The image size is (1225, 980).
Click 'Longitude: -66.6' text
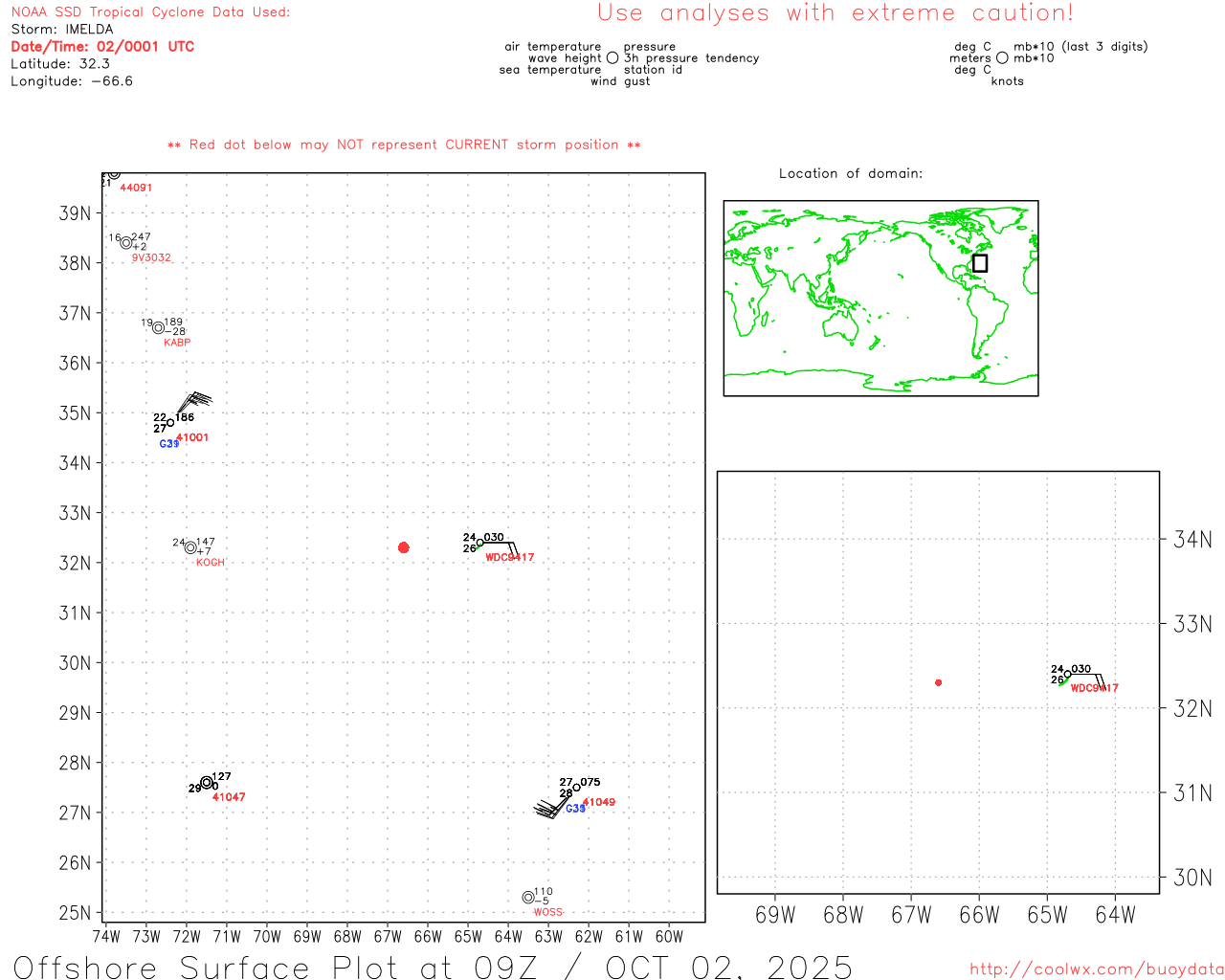[72, 81]
